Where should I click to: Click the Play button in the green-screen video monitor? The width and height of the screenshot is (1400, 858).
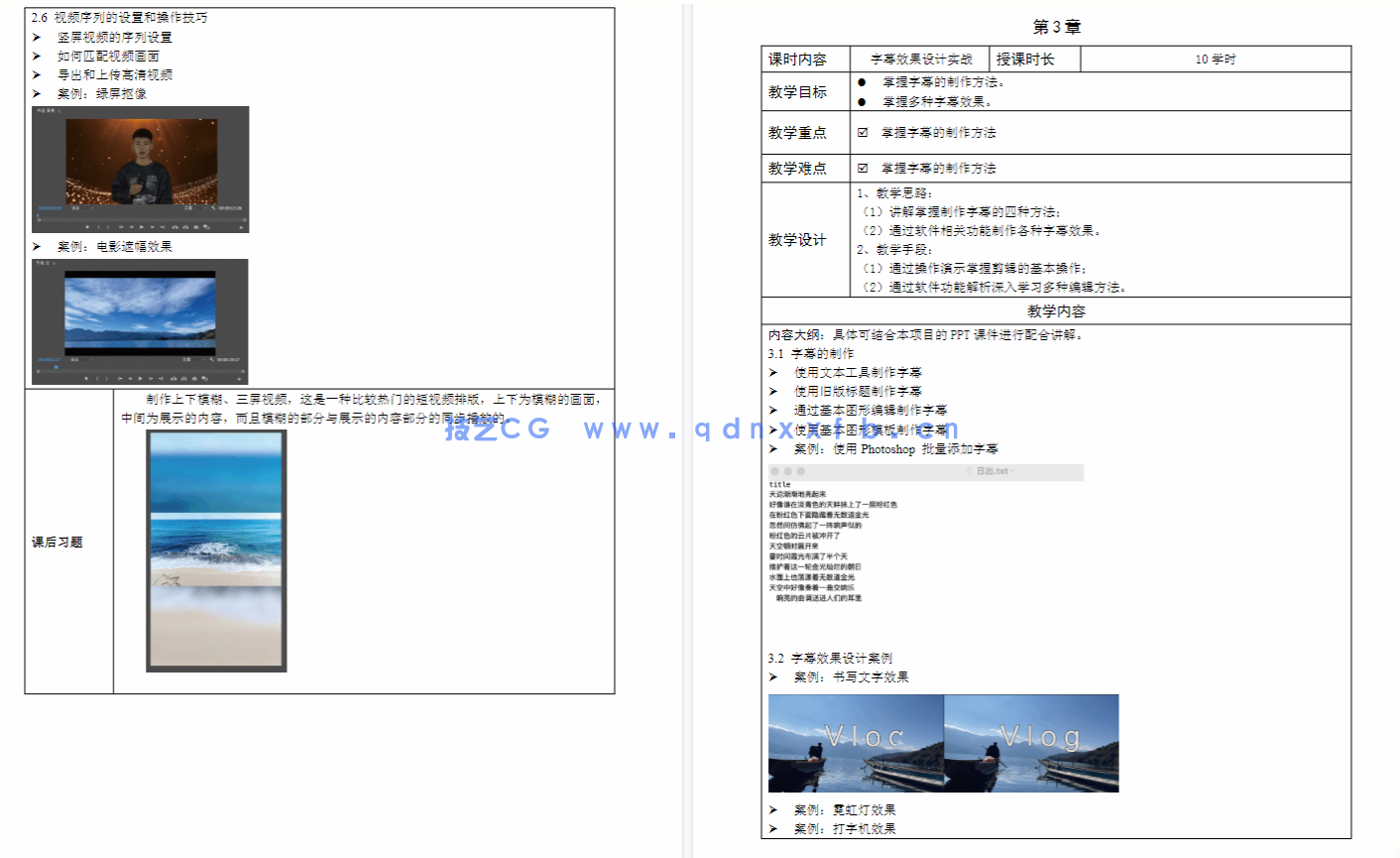coord(142,226)
